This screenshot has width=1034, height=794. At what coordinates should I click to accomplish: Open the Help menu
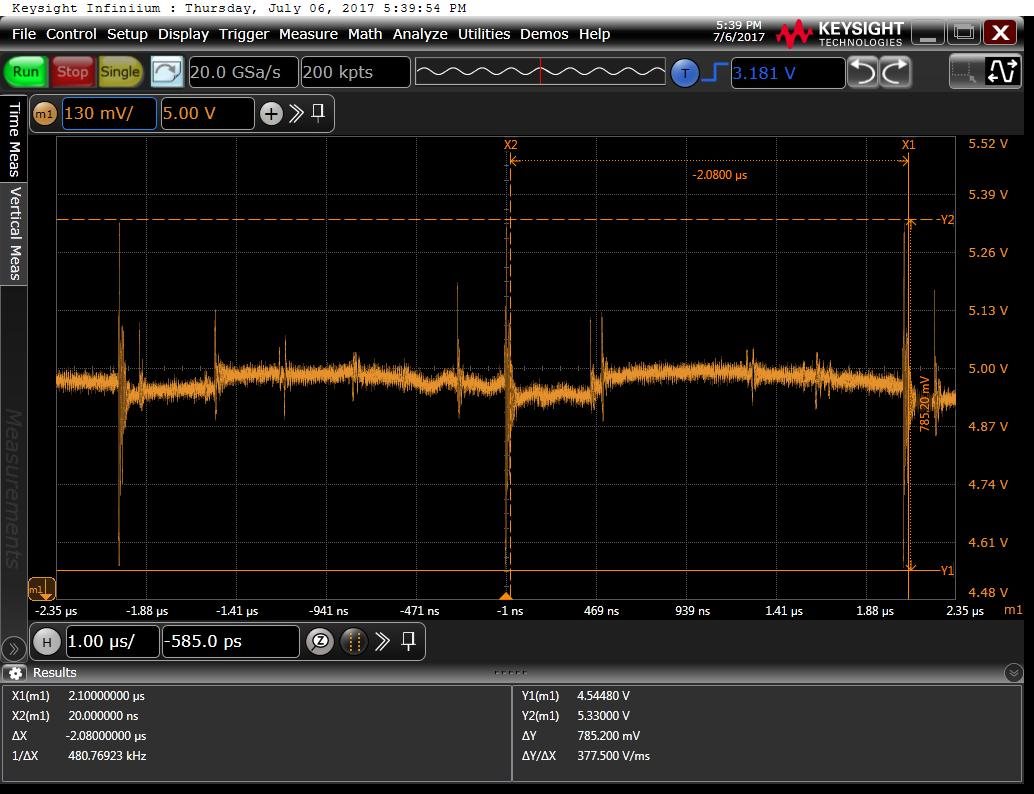594,34
